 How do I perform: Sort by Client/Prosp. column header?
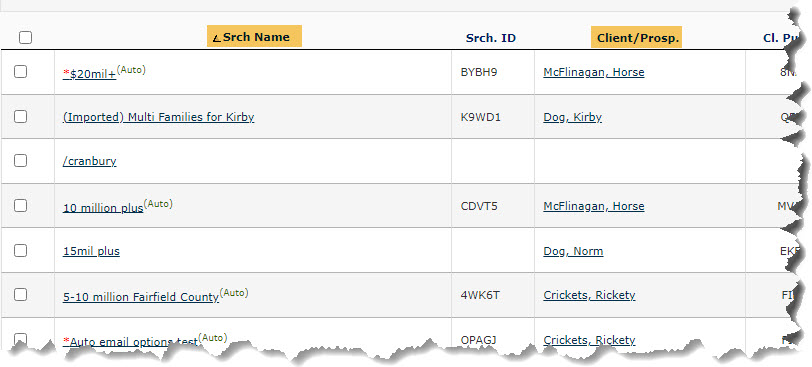(x=636, y=38)
